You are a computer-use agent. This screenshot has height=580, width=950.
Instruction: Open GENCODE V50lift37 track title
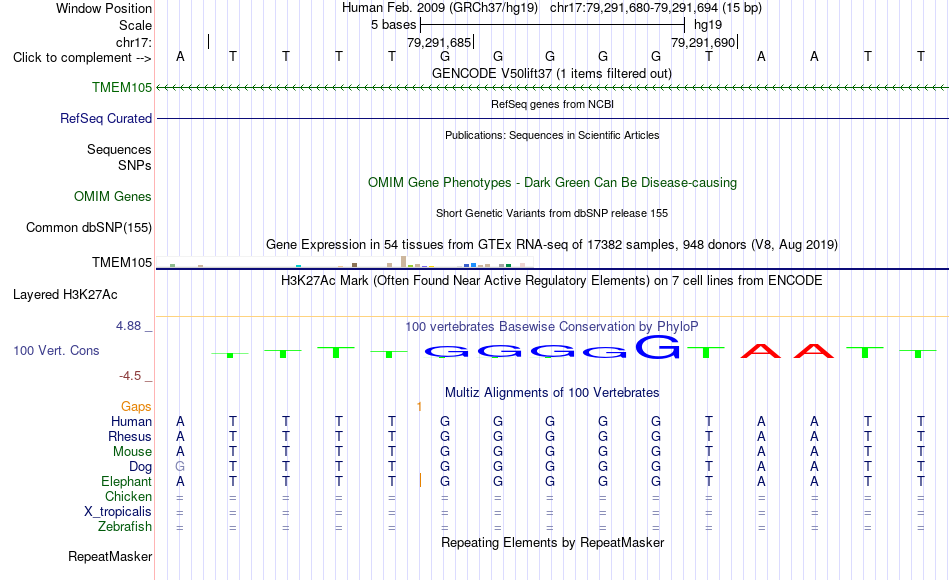(x=552, y=74)
